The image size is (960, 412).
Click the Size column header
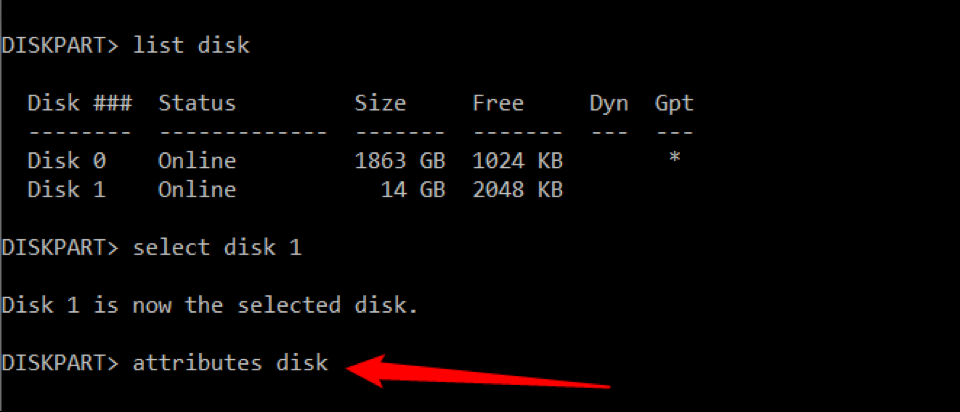click(380, 103)
